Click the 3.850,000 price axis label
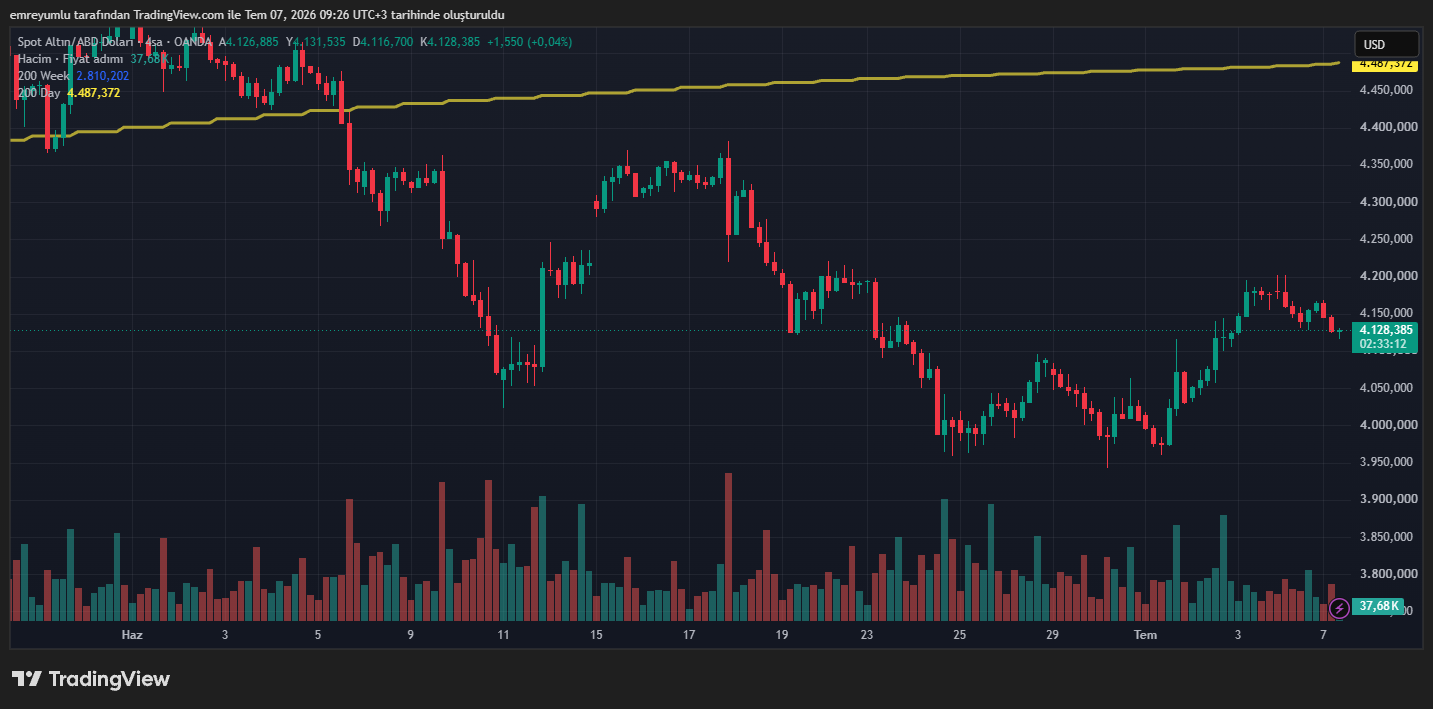The width and height of the screenshot is (1433, 709). (x=1386, y=537)
